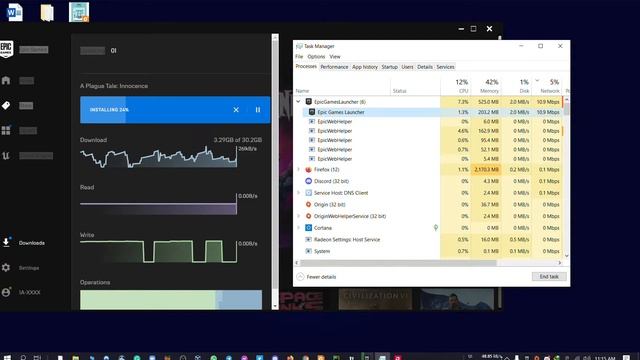Pause the A Plague Tale installation
This screenshot has height=360, width=640.
click(x=258, y=110)
